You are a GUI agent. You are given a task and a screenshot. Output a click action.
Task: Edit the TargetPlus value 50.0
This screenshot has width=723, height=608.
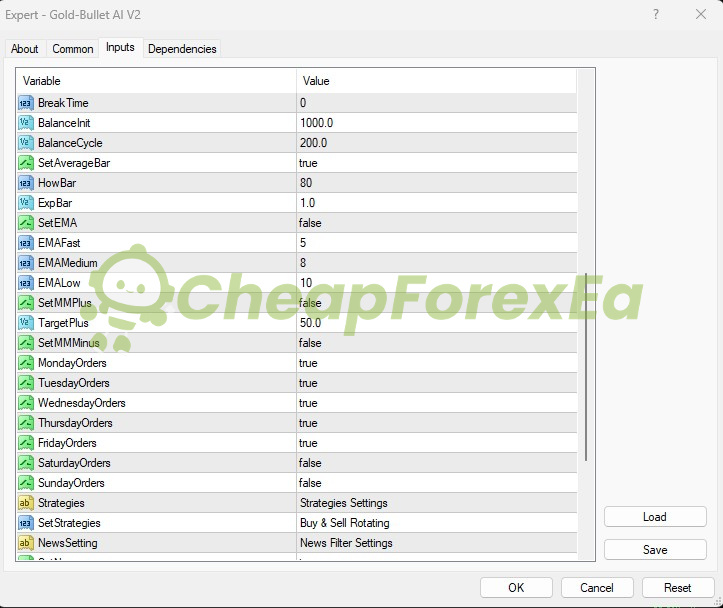tap(437, 323)
